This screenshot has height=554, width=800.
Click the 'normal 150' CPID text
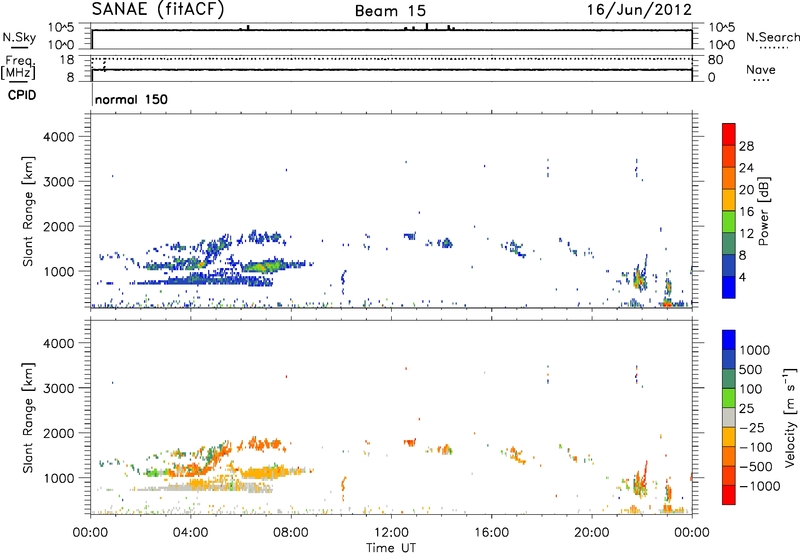(x=131, y=99)
